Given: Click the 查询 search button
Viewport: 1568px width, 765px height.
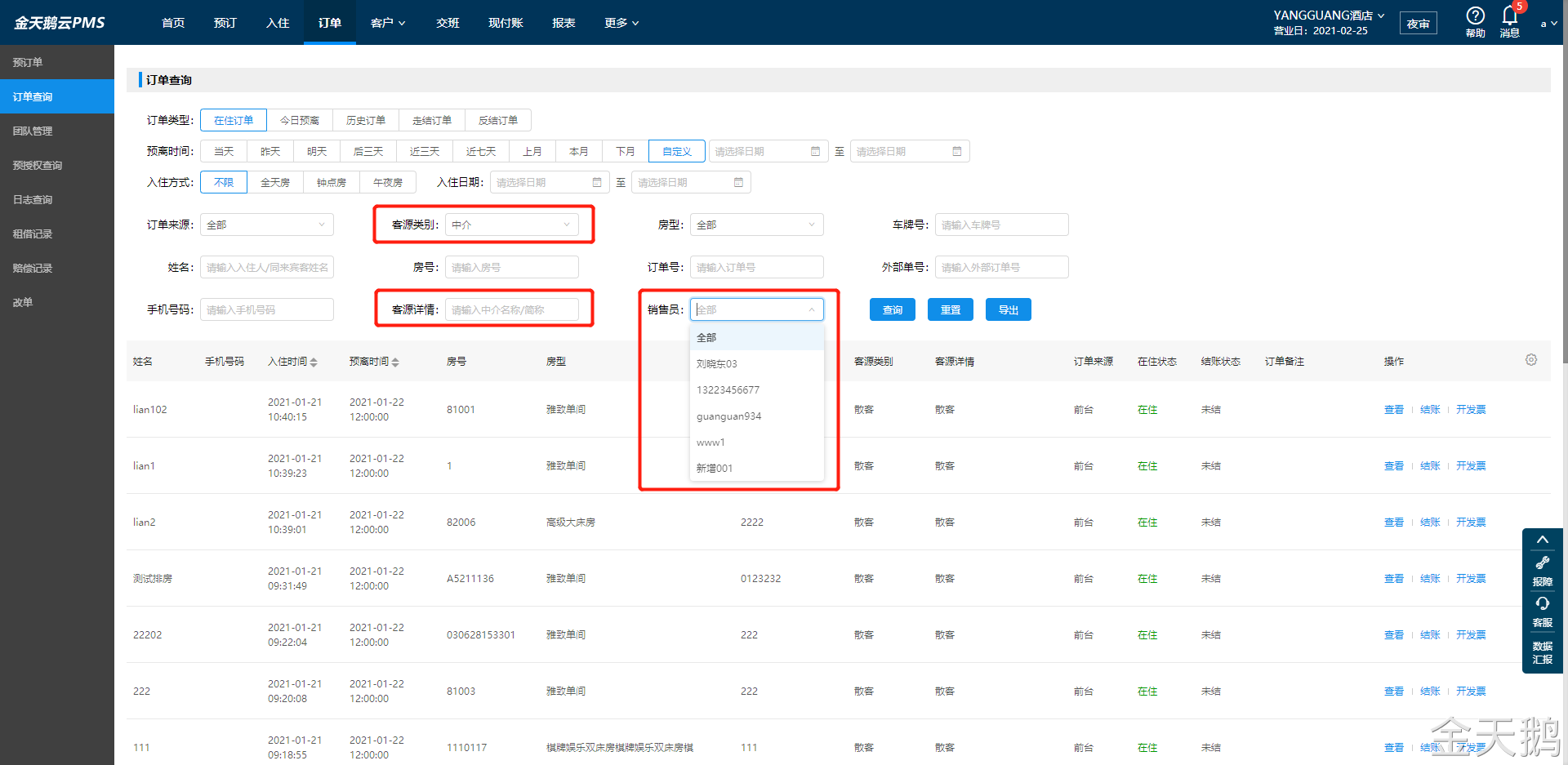Looking at the screenshot, I should (893, 309).
